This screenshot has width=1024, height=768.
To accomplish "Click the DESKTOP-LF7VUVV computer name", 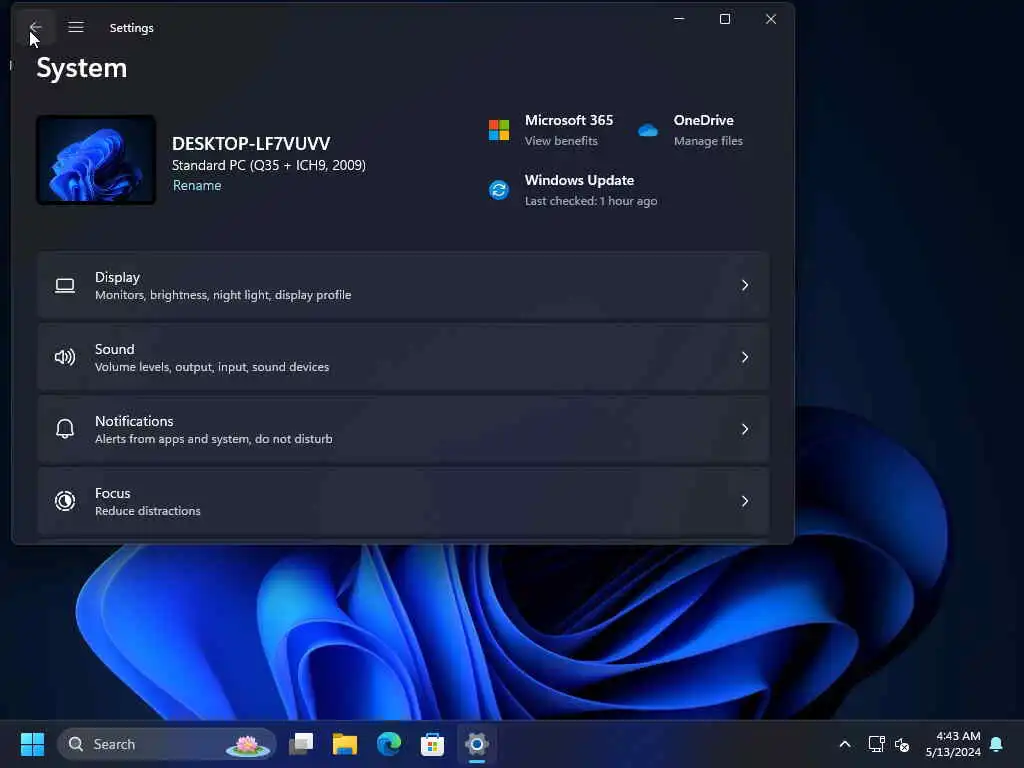I will 251,144.
